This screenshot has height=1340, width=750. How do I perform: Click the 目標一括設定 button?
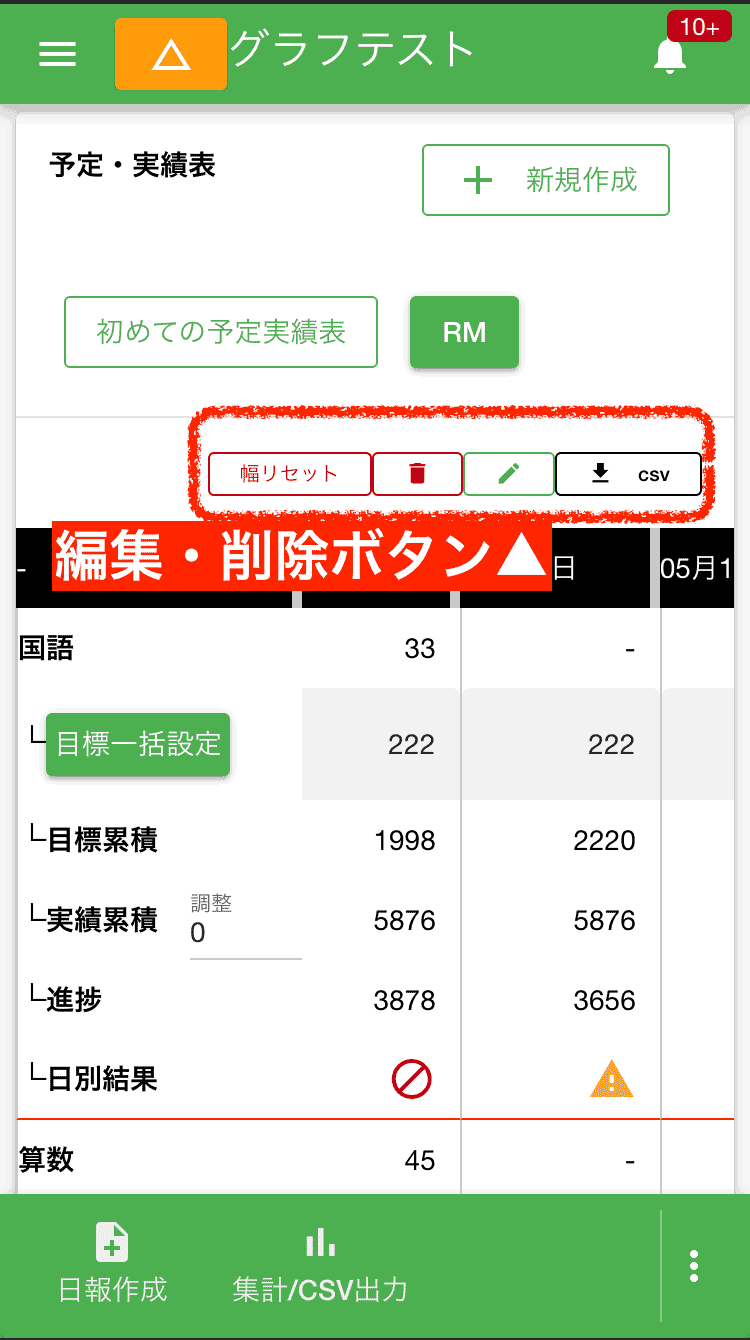click(x=137, y=743)
